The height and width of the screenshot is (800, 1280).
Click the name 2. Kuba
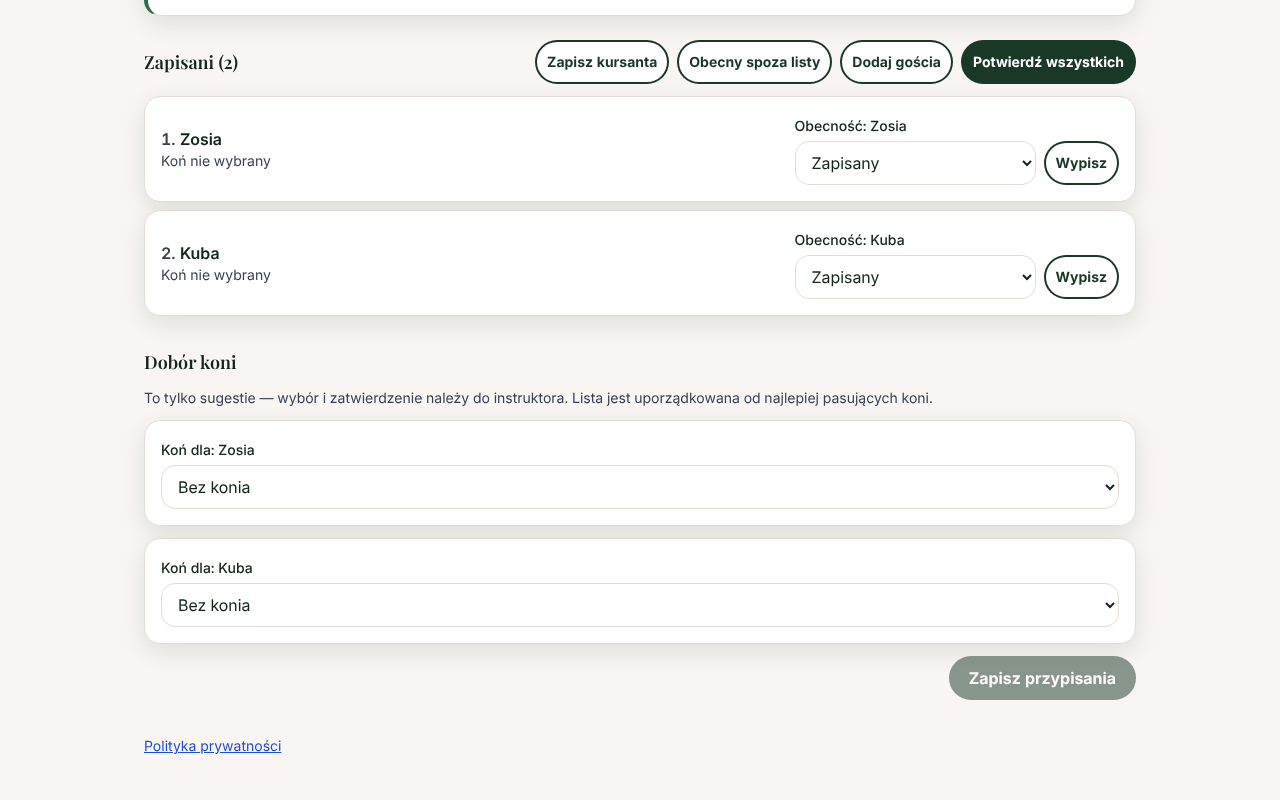190,253
